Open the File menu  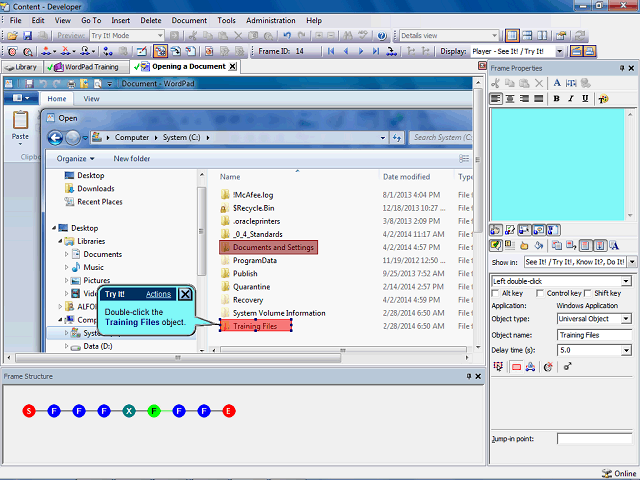(x=16, y=20)
